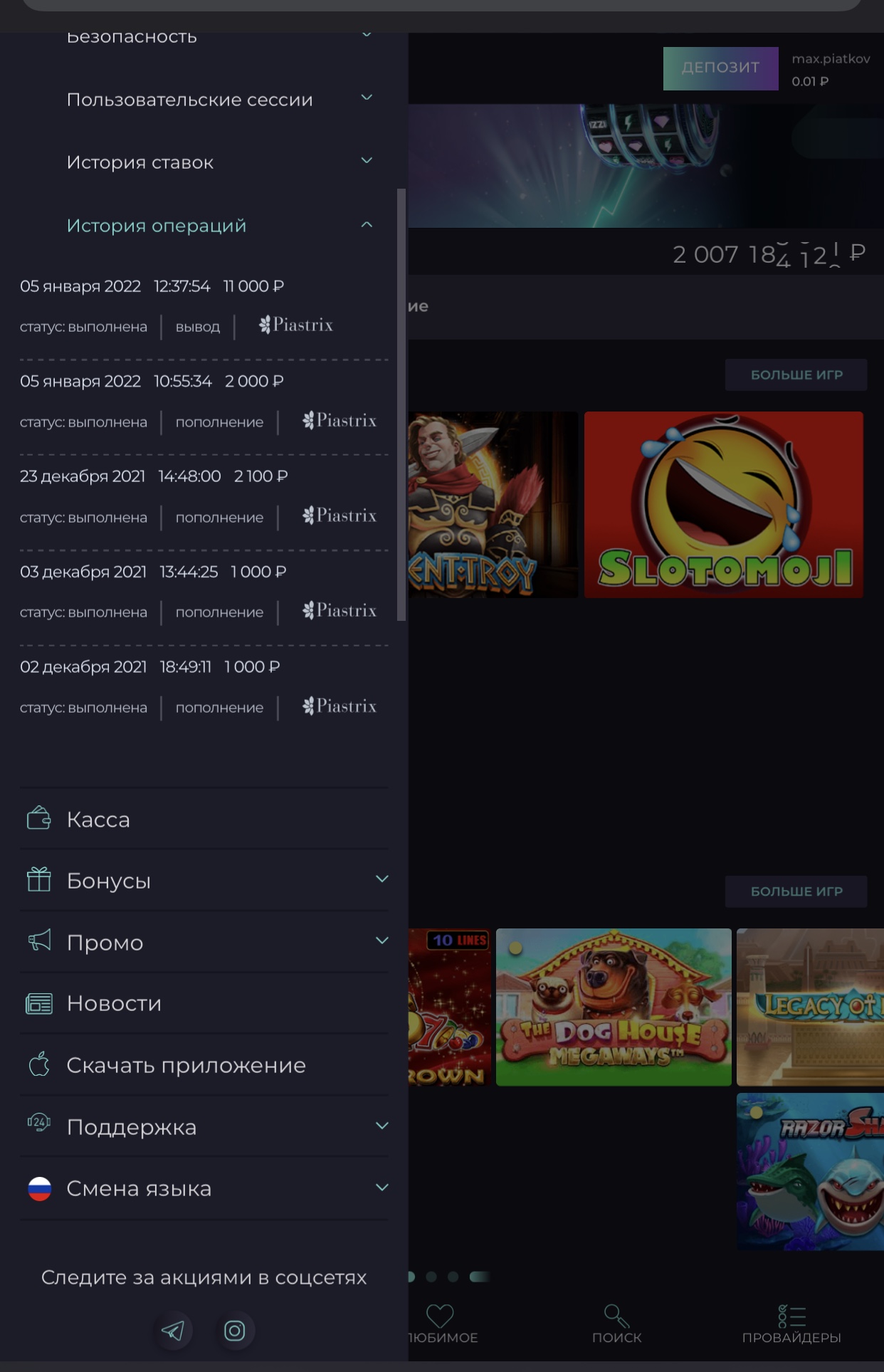This screenshot has width=884, height=1372.
Task: Click 03 декабря 2021 date text
Action: click(x=83, y=572)
